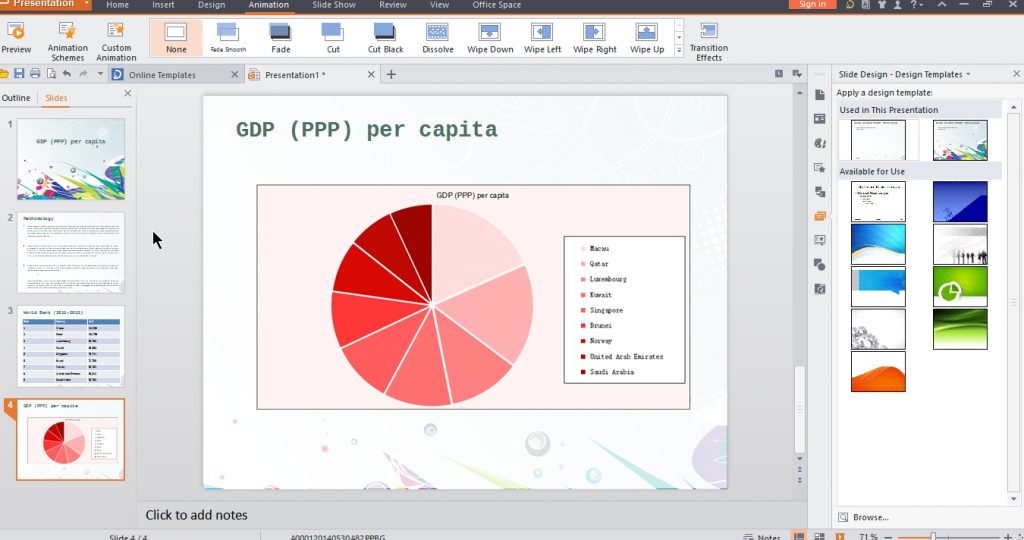Start slideshow from status bar play icon
The height and width of the screenshot is (540, 1024).
(840, 537)
